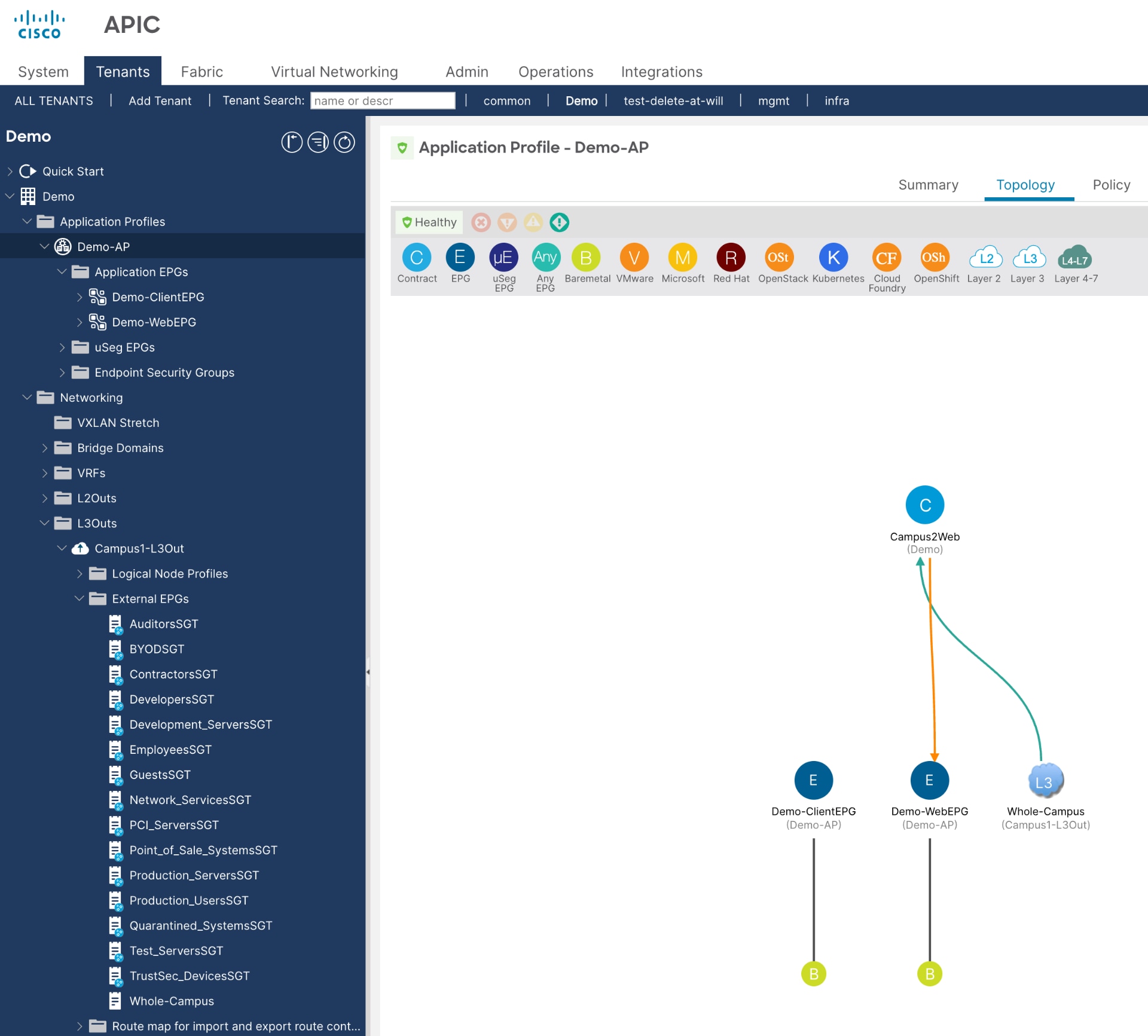The width and height of the screenshot is (1148, 1036).
Task: Toggle the Healthy health filter
Action: 429,222
